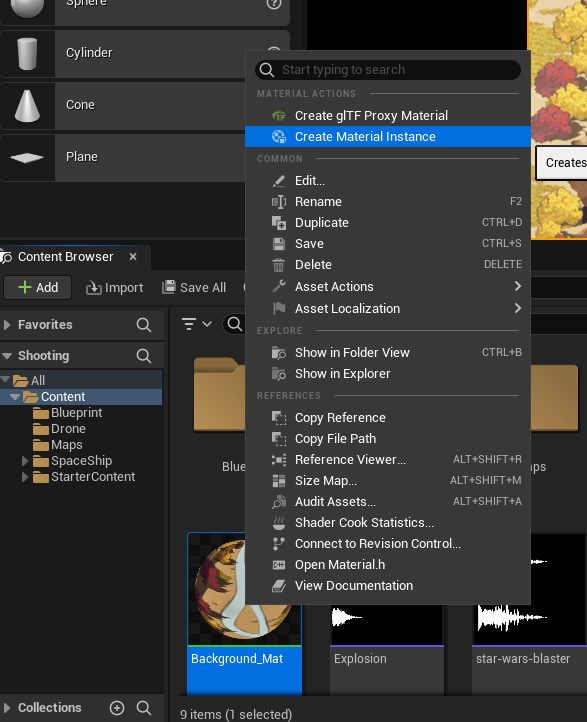Click the Show in Explorer icon
Image resolution: width=587 pixels, height=722 pixels.
279,374
